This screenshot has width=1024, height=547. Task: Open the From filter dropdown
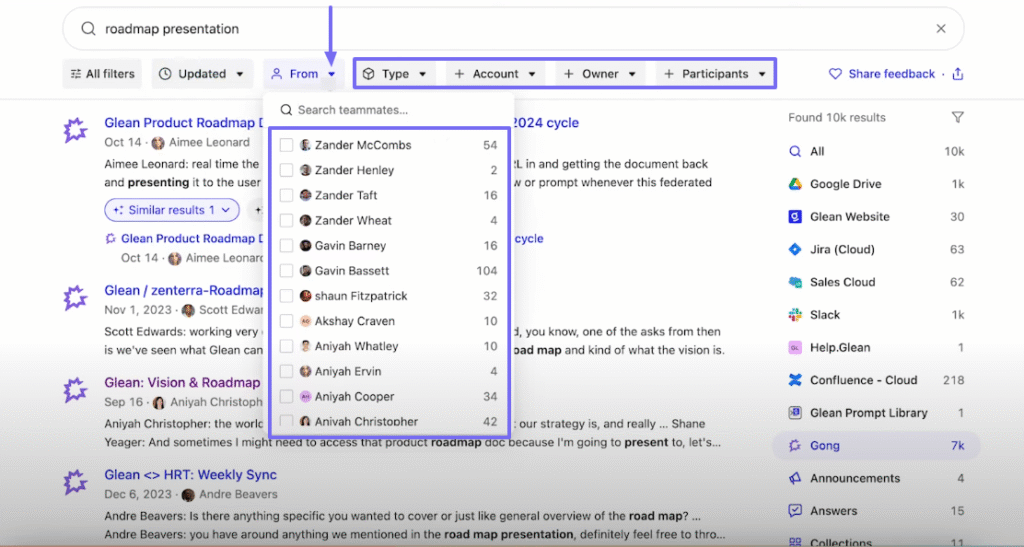coord(304,74)
